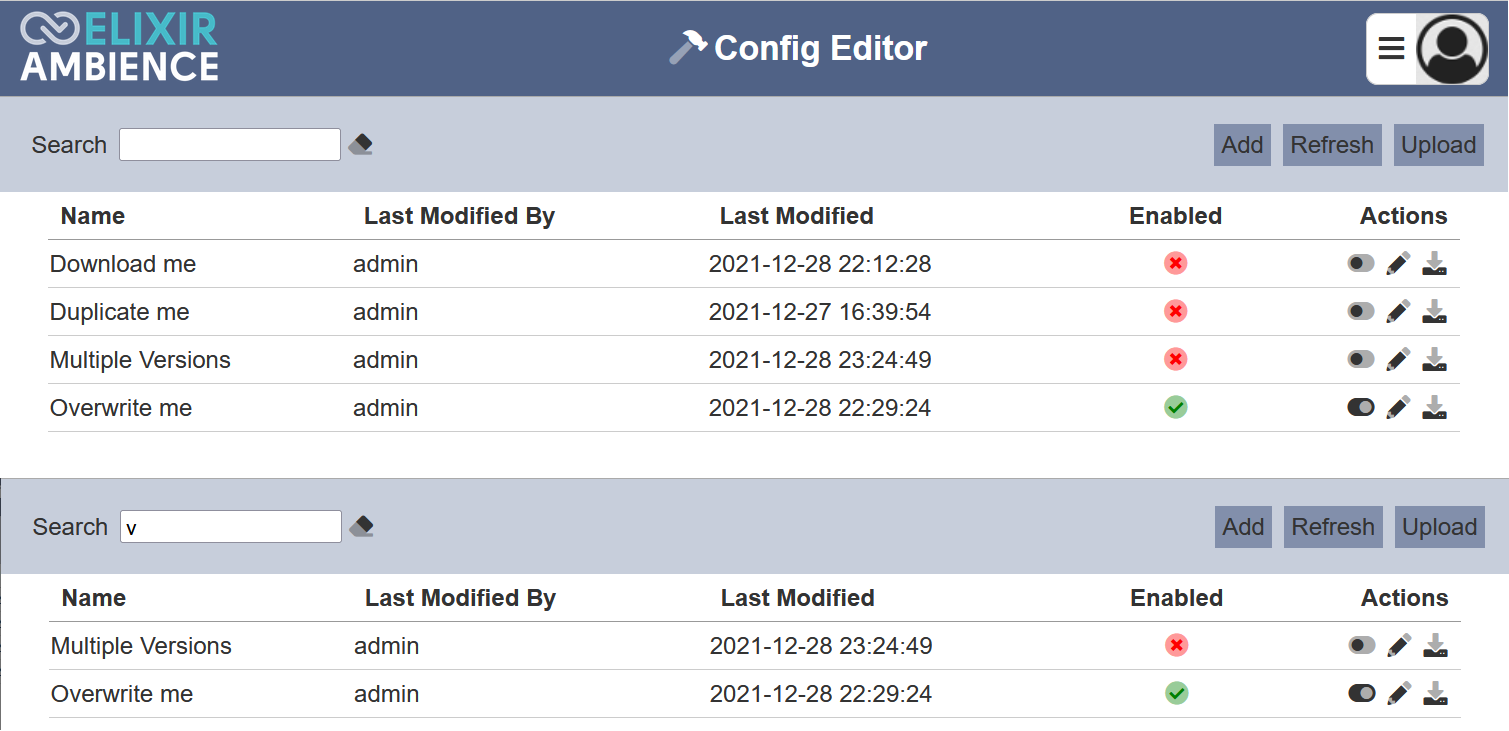Click the download icon for Multiple Versions in the top table
Image resolution: width=1509 pixels, height=731 pixels.
point(1435,360)
